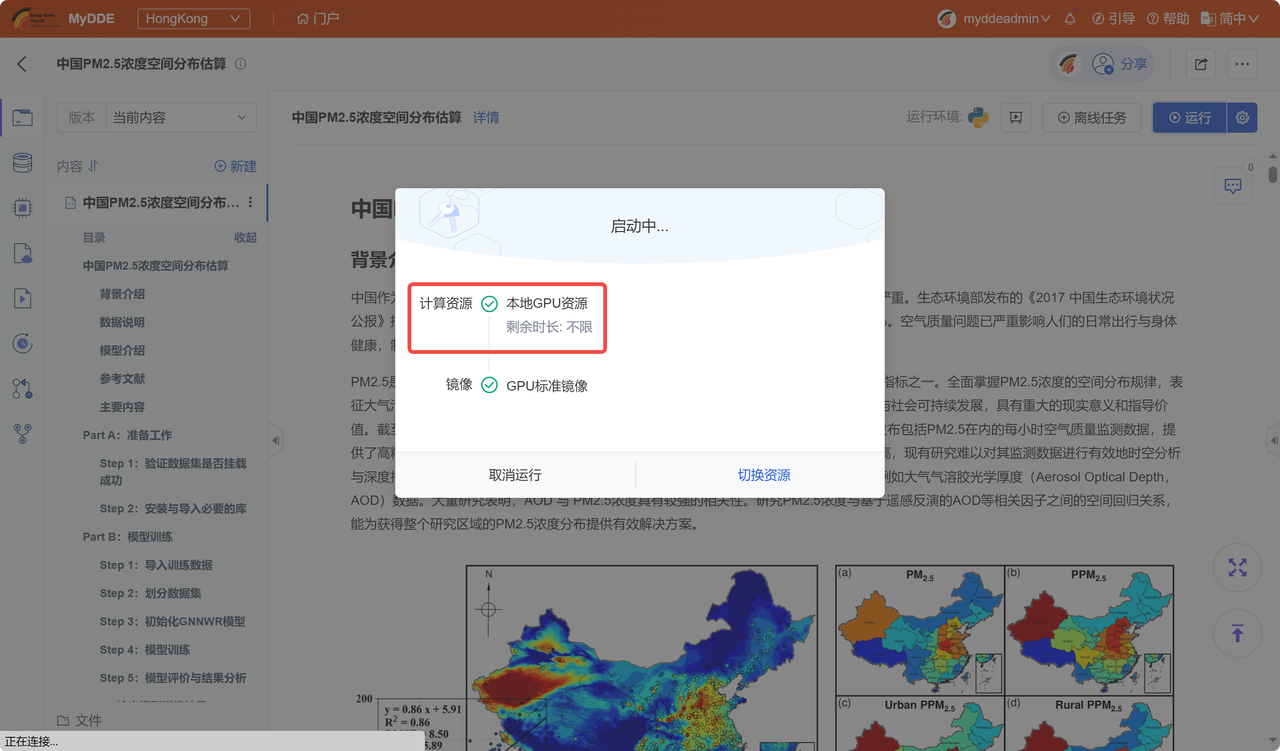Jump to Step 2：安装与导入必要的库
Image resolution: width=1280 pixels, height=751 pixels.
coord(173,508)
